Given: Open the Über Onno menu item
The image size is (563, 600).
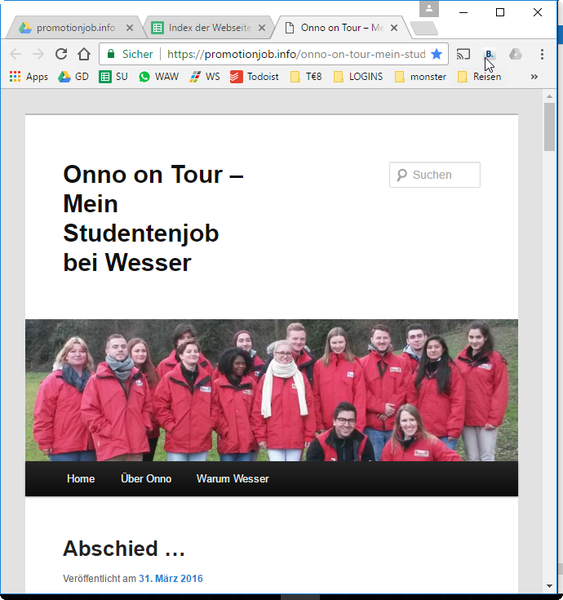Looking at the screenshot, I should [x=146, y=479].
